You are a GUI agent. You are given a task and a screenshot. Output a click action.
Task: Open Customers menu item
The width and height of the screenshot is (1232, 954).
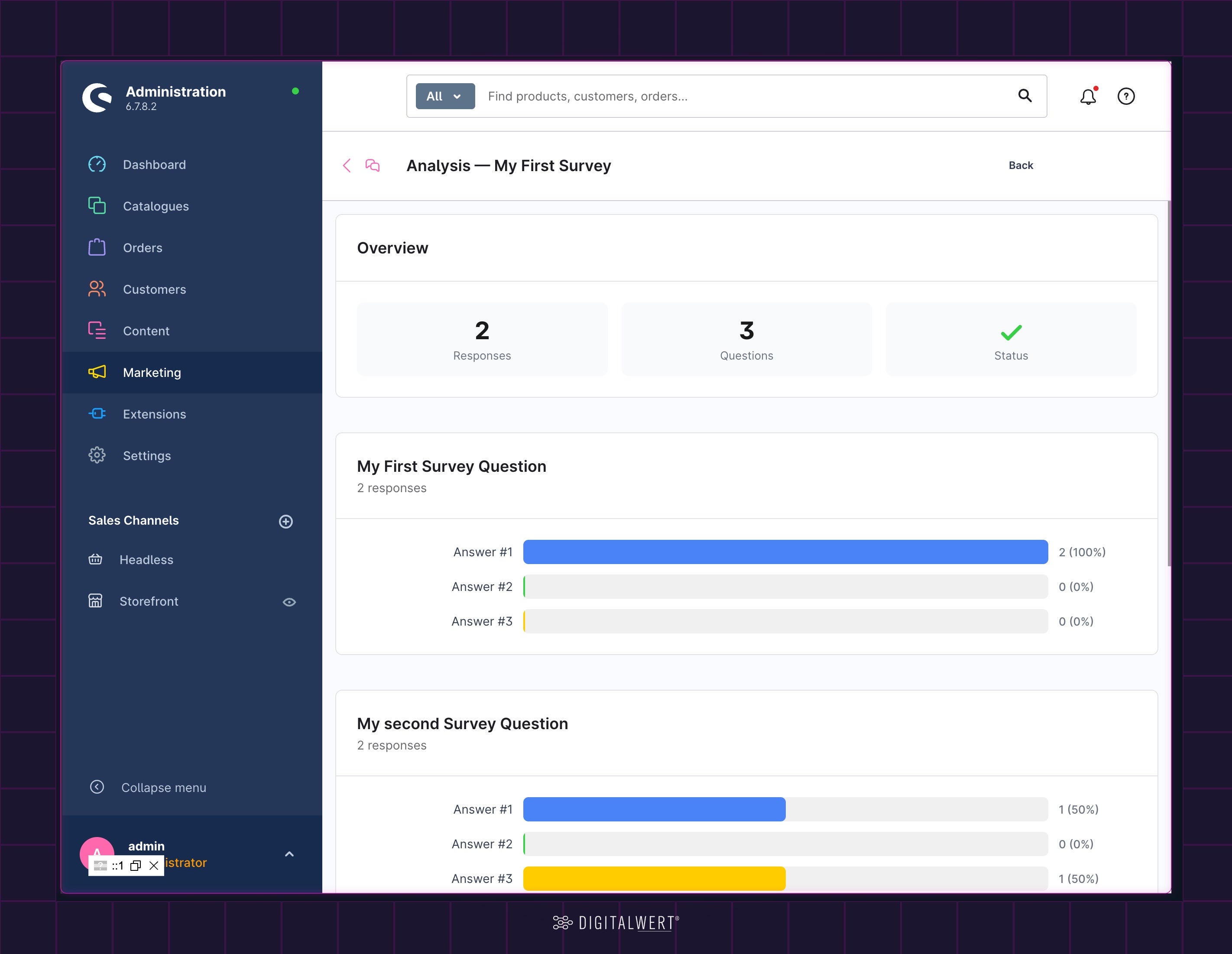click(x=192, y=289)
